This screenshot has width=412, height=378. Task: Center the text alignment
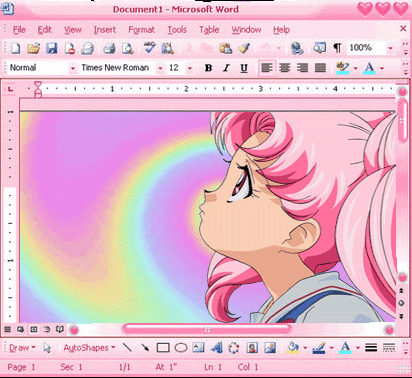point(284,68)
